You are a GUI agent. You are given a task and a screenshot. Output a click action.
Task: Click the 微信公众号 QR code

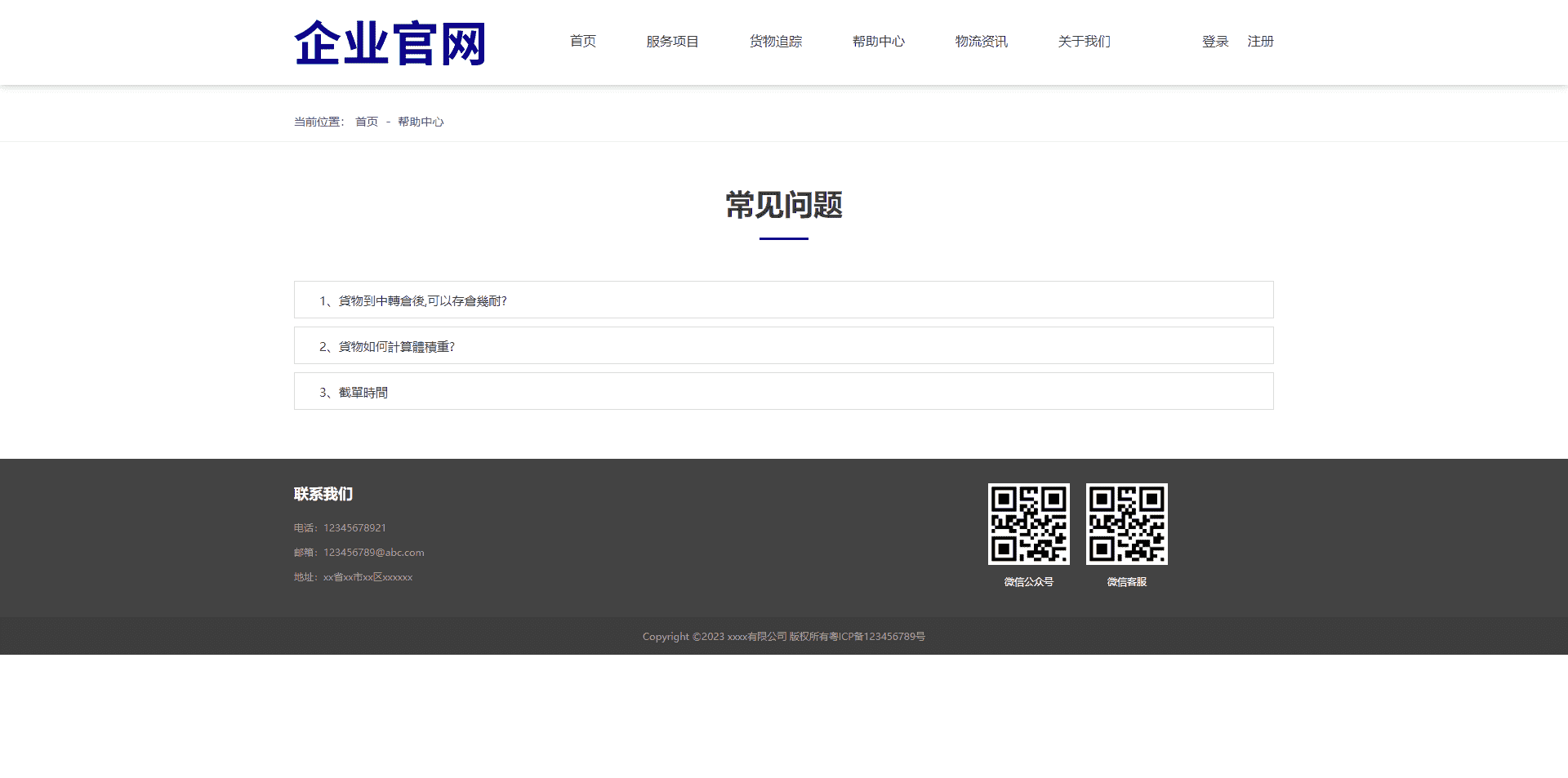click(x=1029, y=524)
